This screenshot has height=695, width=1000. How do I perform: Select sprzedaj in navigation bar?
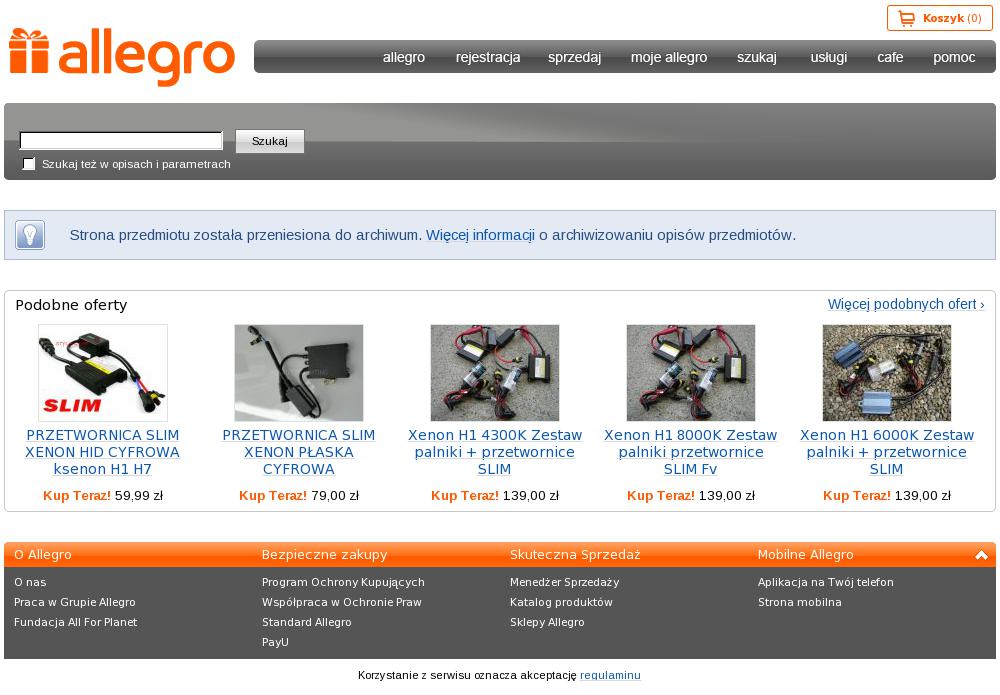(x=575, y=57)
